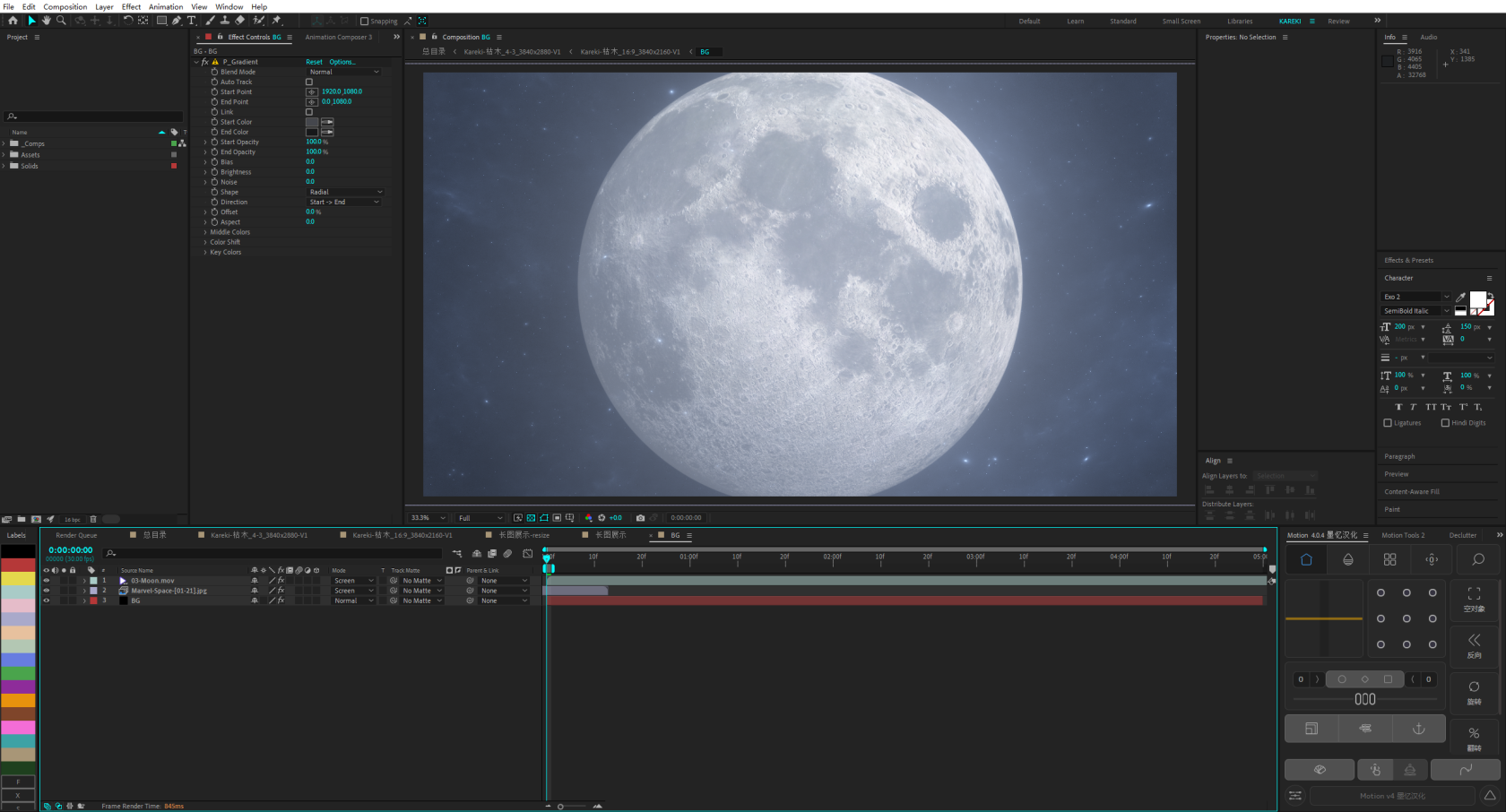1506x812 pixels.
Task: Click the graph editor icon in timeline
Action: tap(527, 554)
